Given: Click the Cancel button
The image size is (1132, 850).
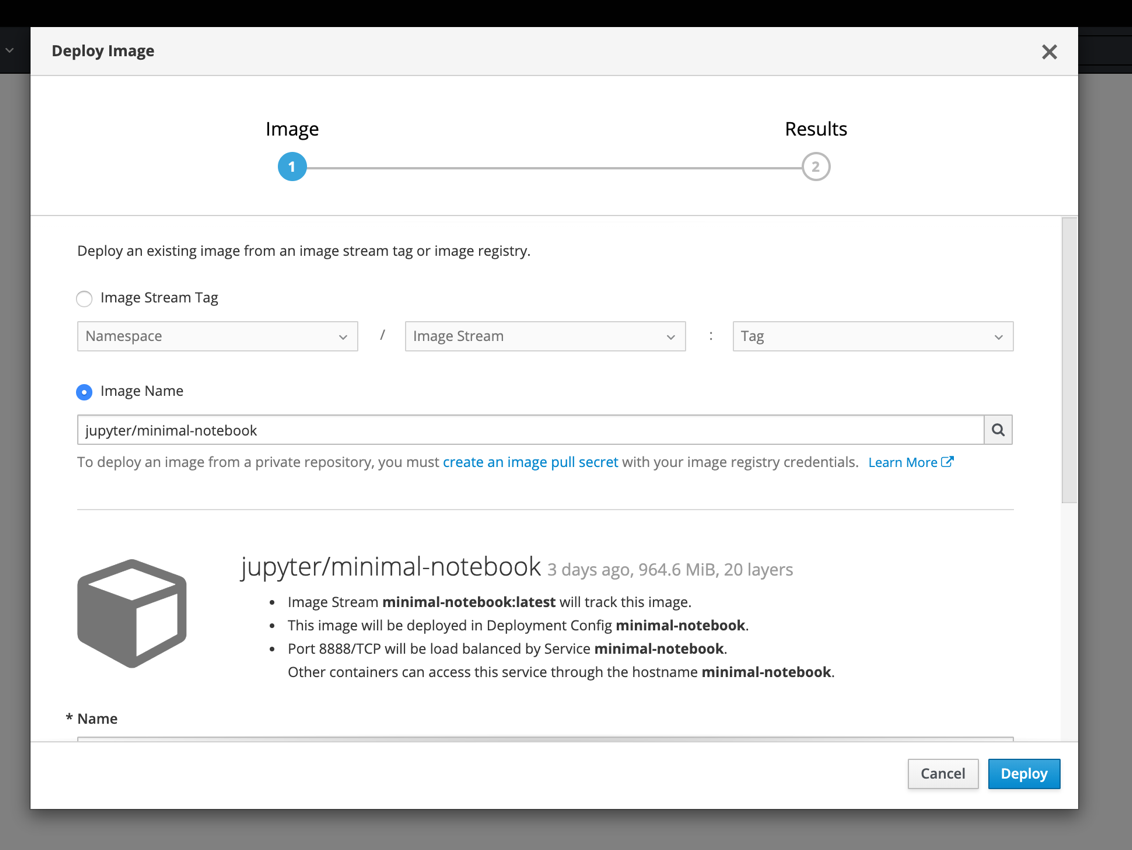Looking at the screenshot, I should pos(942,773).
